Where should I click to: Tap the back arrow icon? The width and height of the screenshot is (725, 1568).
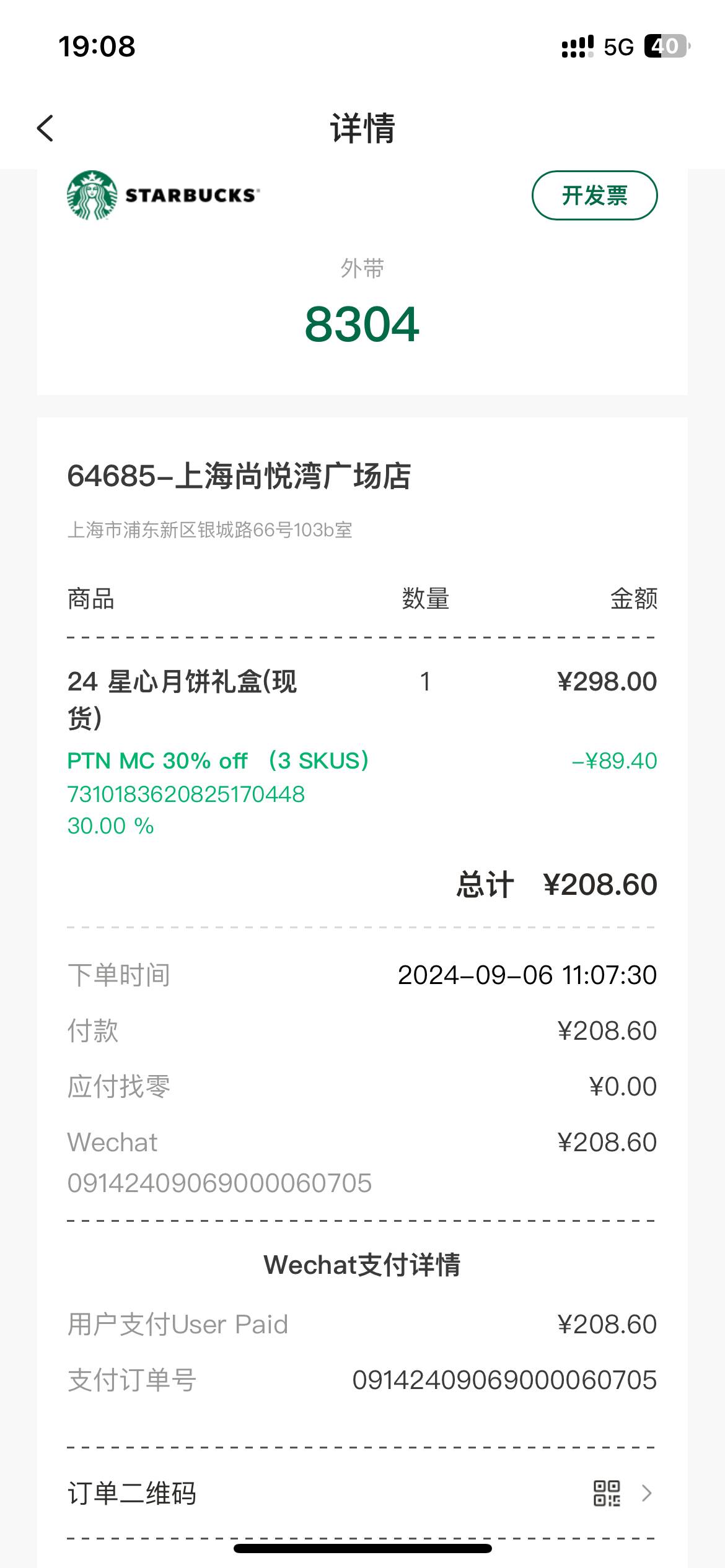45,128
